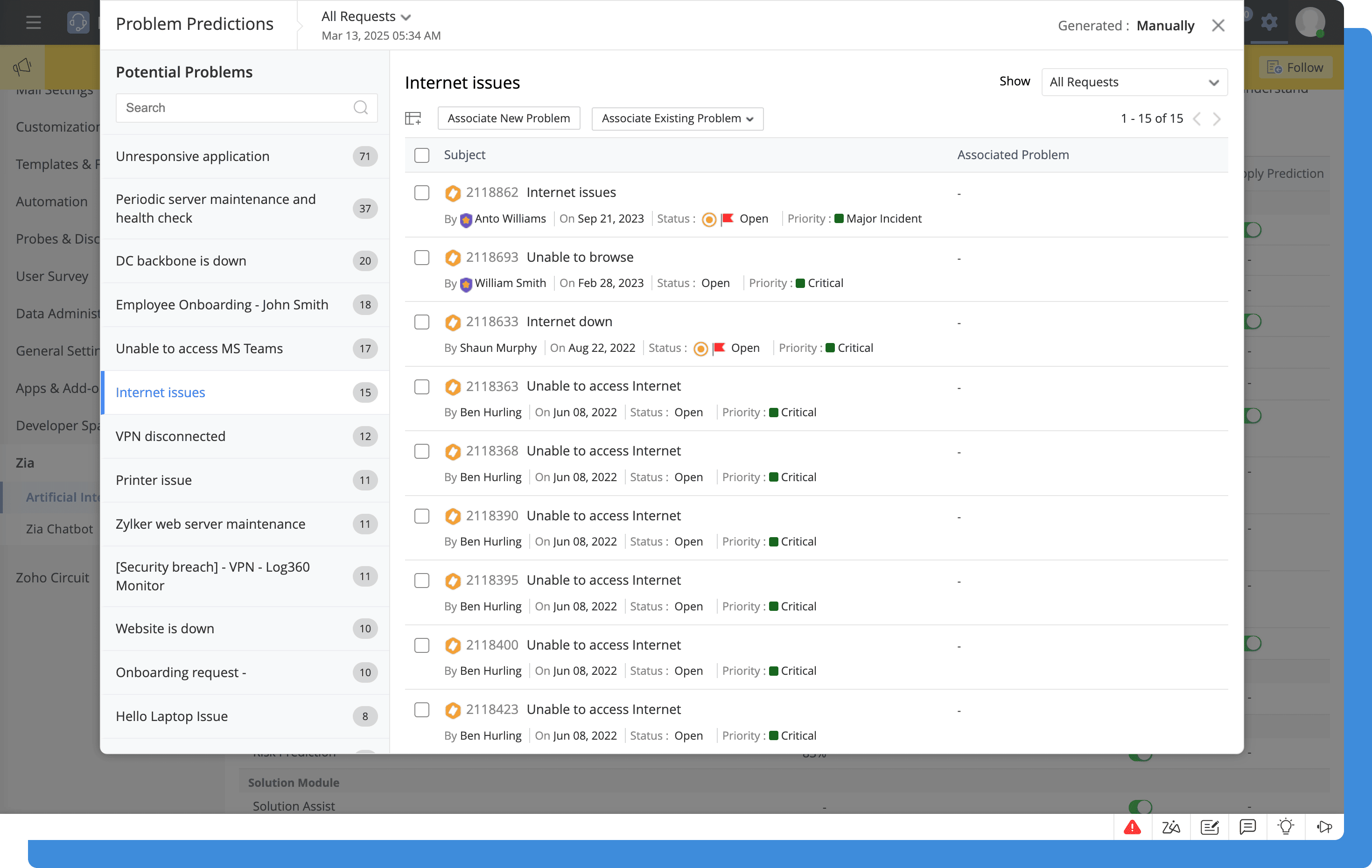Open the alert warning triangle icon
The image size is (1372, 868).
coord(1132,826)
